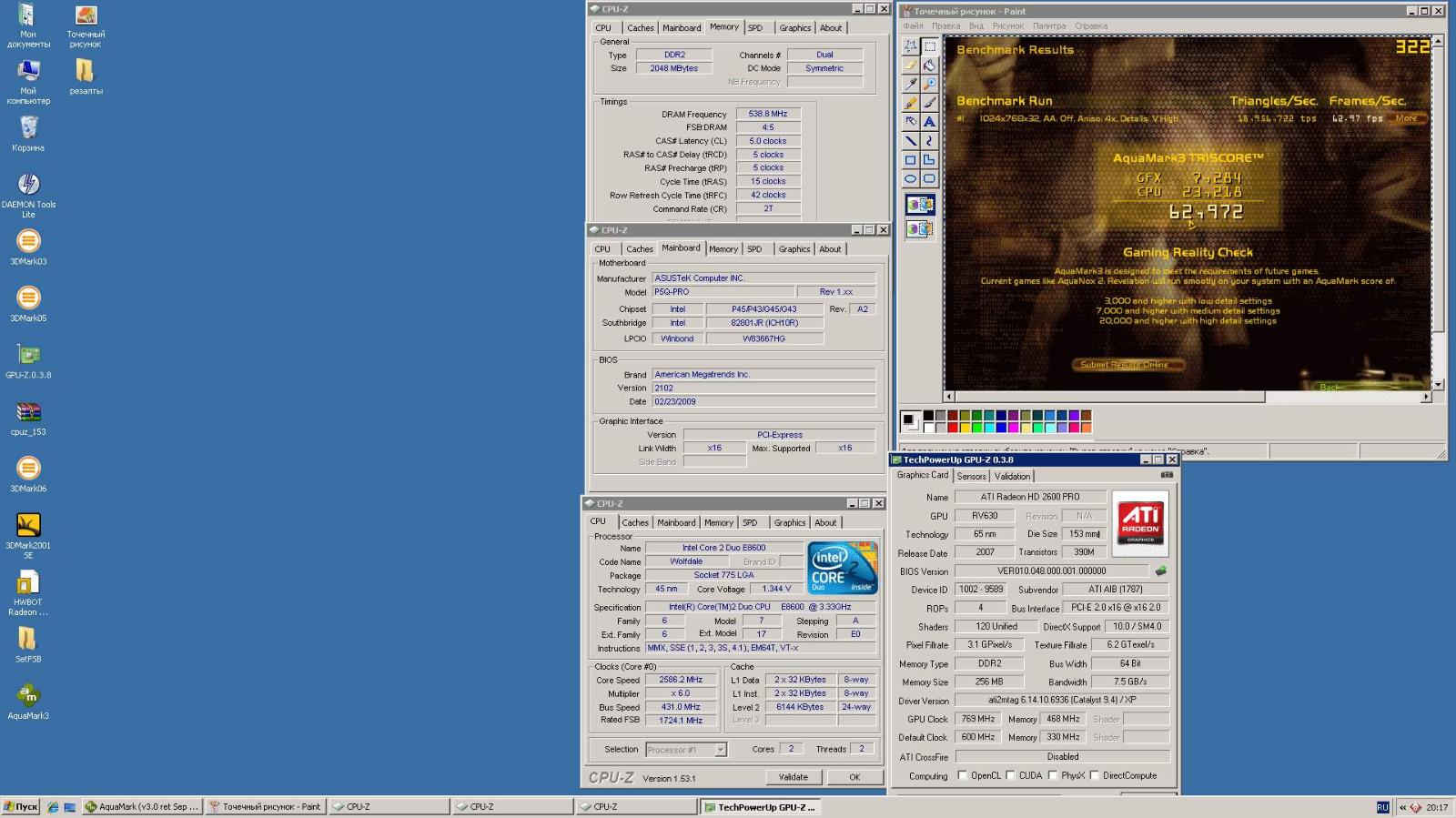Enable the PhysX checkbox in GPU-Z
Image resolution: width=1456 pixels, height=818 pixels.
click(1052, 775)
